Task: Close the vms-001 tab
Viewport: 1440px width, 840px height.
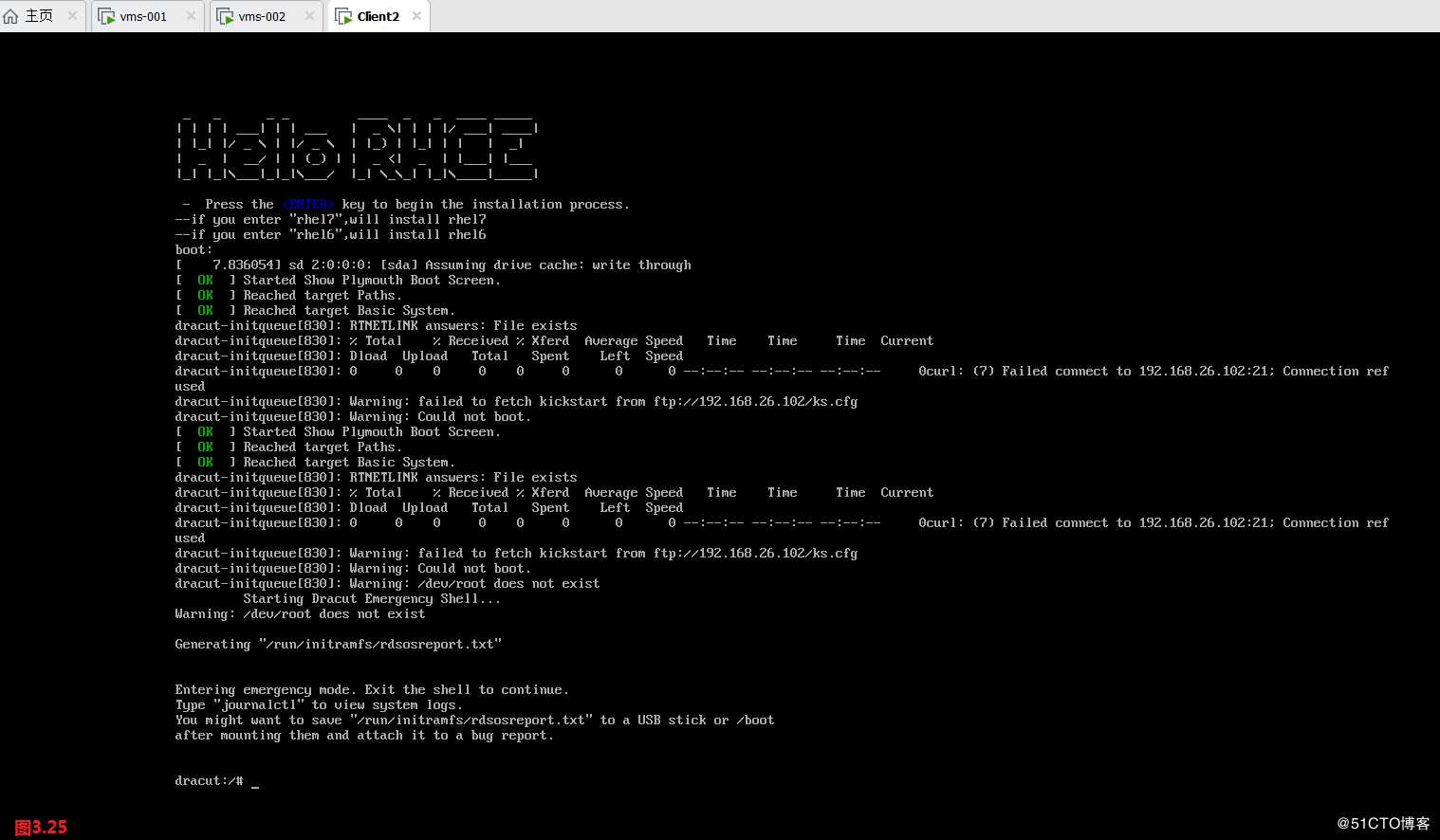Action: tap(191, 16)
